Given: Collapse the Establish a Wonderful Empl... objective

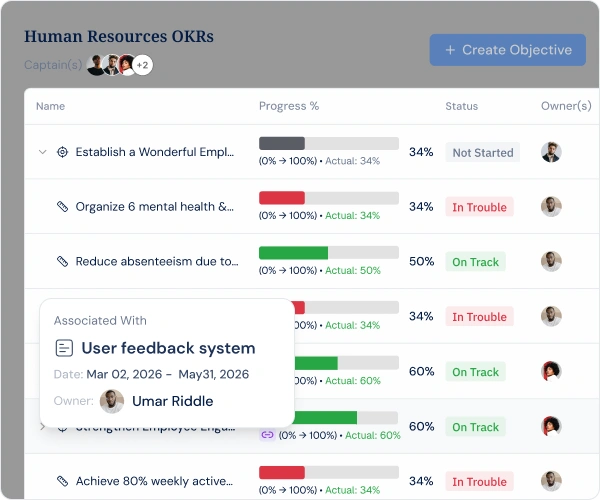Looking at the screenshot, I should (x=42, y=152).
